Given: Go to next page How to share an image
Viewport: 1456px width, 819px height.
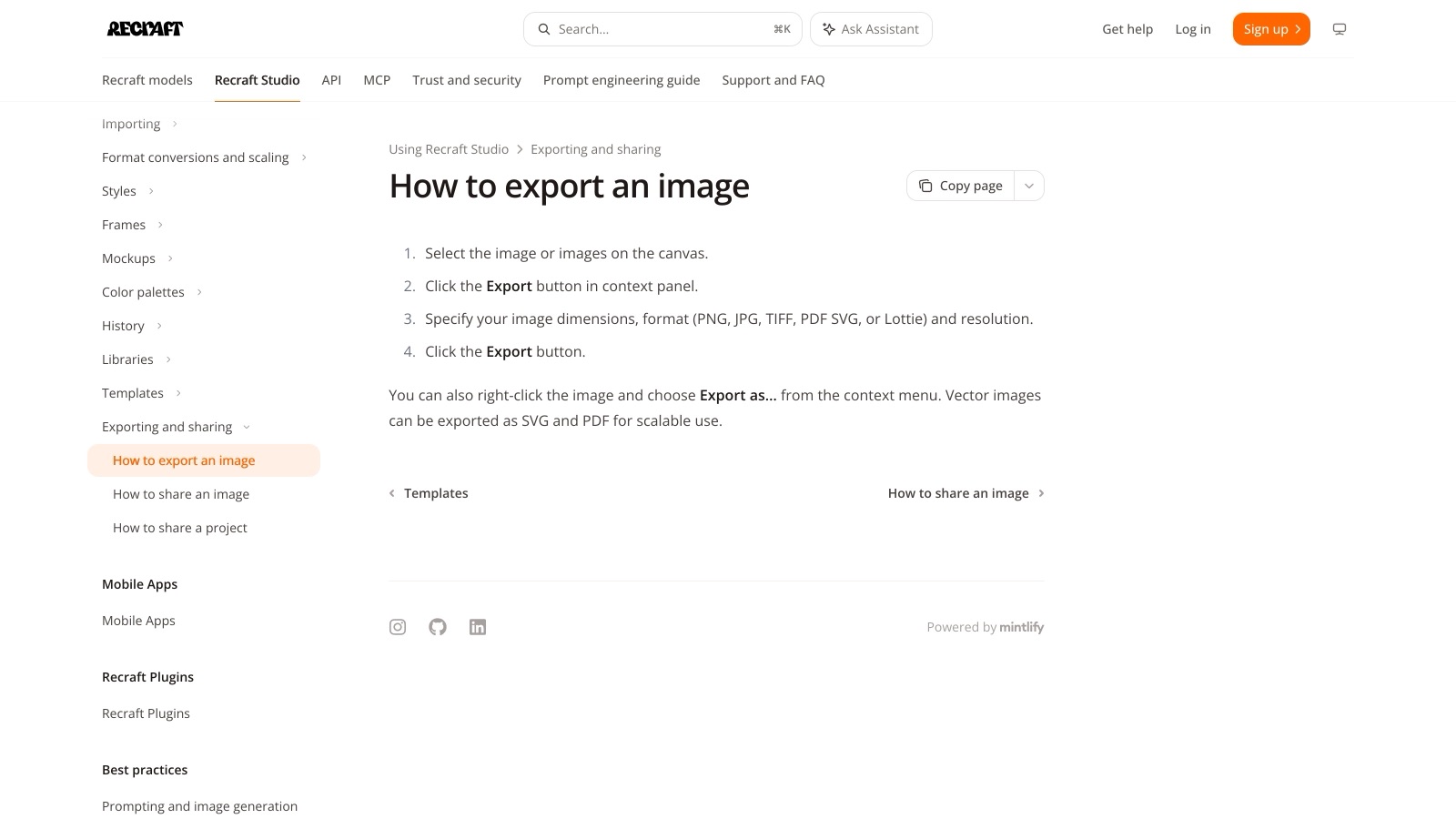Looking at the screenshot, I should [966, 493].
